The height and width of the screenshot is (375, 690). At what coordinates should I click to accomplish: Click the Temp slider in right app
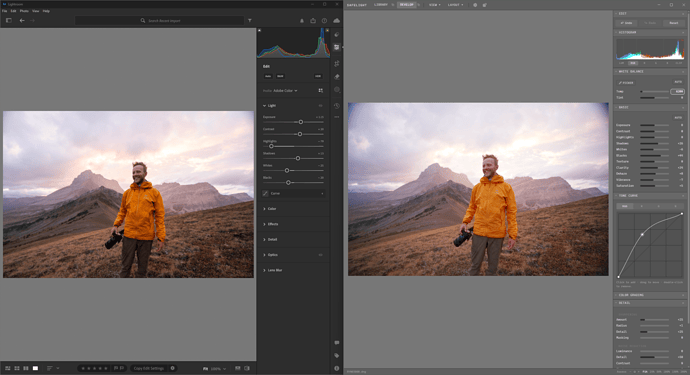click(x=654, y=92)
